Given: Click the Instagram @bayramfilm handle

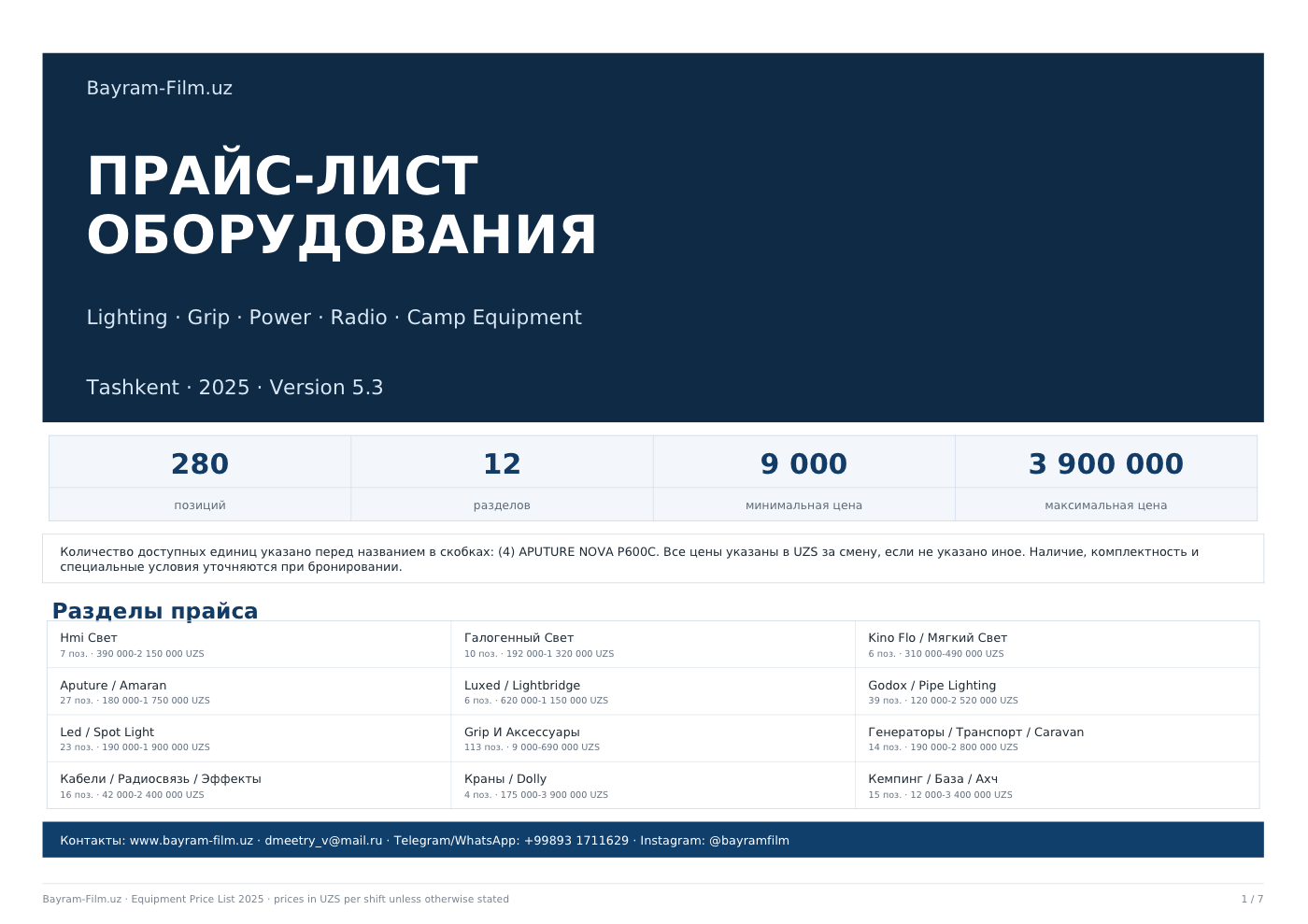Looking at the screenshot, I should click(749, 841).
